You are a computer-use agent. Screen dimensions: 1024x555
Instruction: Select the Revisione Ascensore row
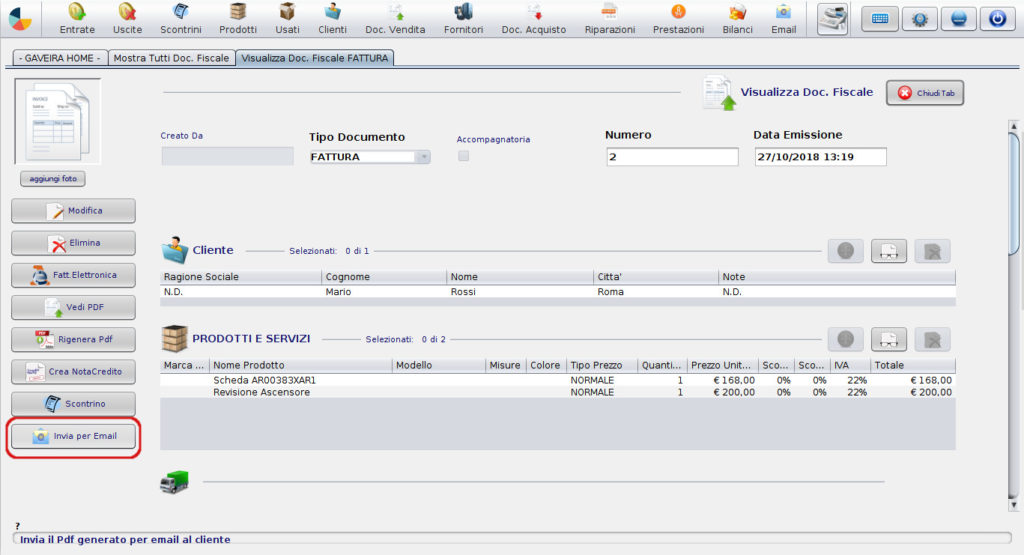click(558, 392)
